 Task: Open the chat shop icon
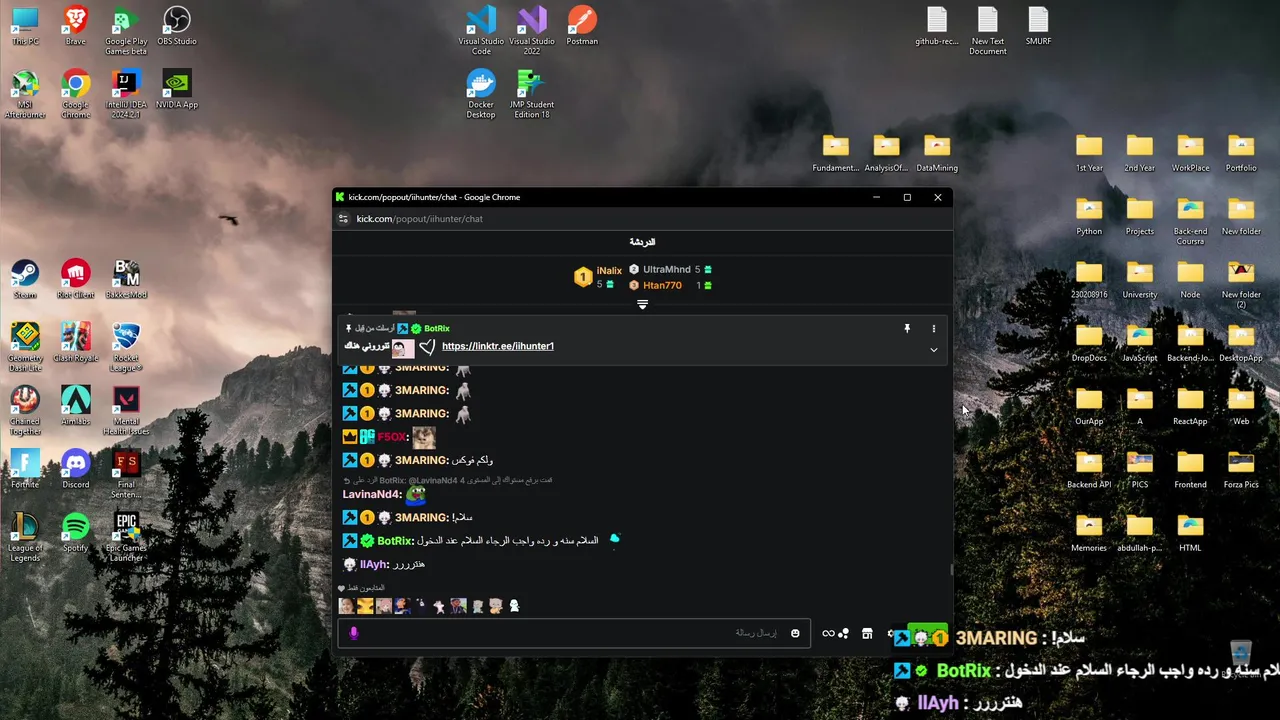click(867, 633)
